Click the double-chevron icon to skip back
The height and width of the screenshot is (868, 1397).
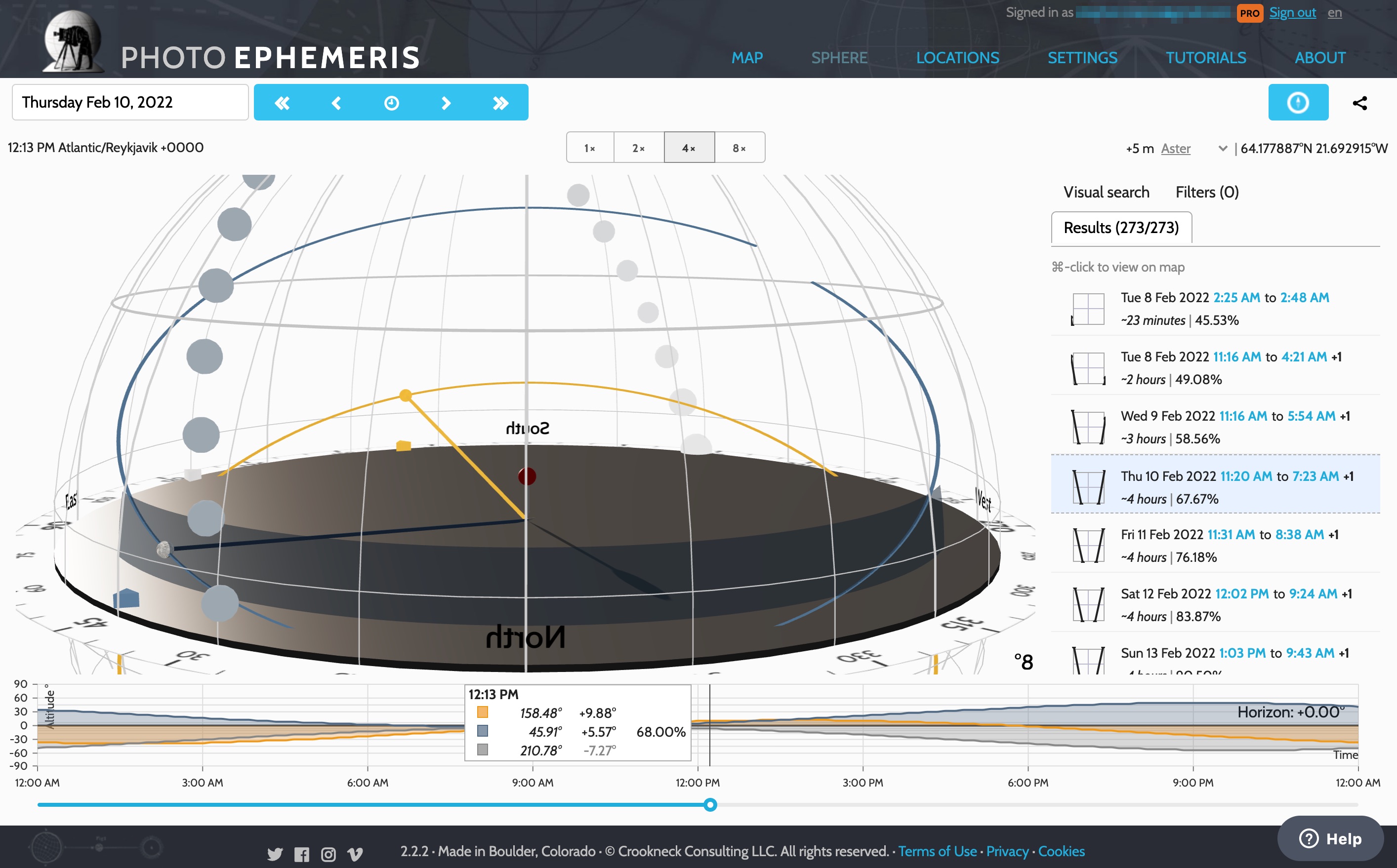pos(282,103)
